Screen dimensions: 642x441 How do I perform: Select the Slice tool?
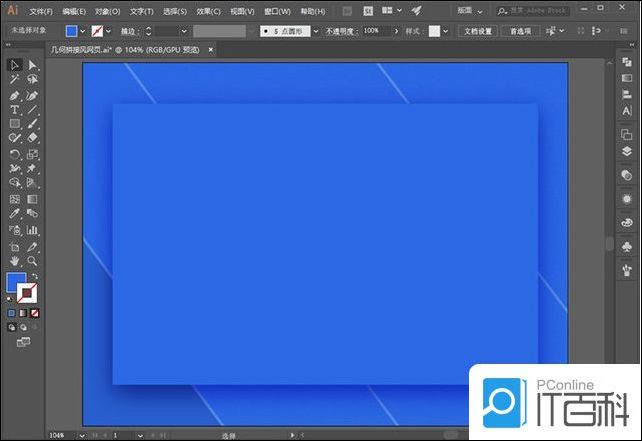32,247
